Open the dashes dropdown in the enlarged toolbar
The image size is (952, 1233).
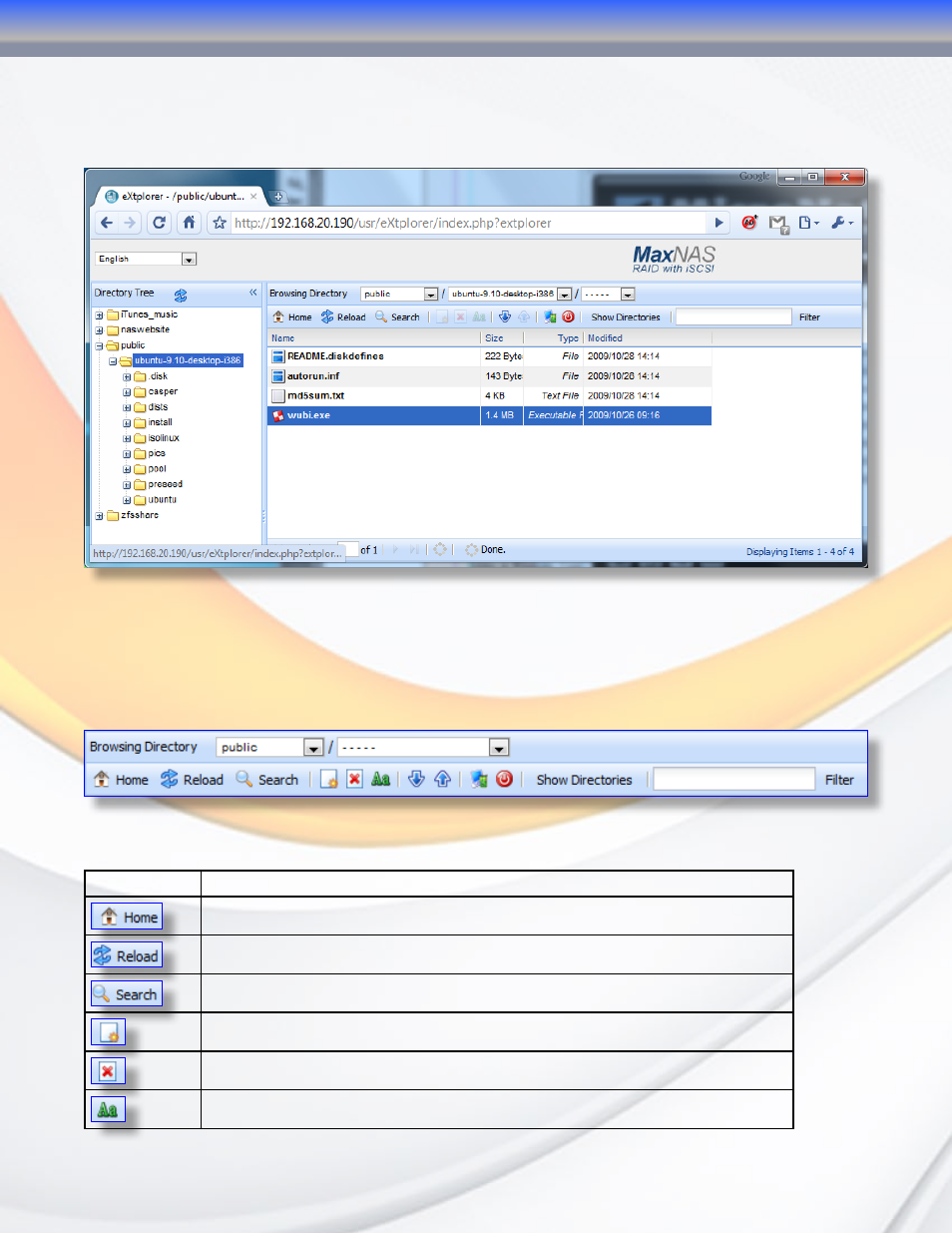tap(499, 748)
